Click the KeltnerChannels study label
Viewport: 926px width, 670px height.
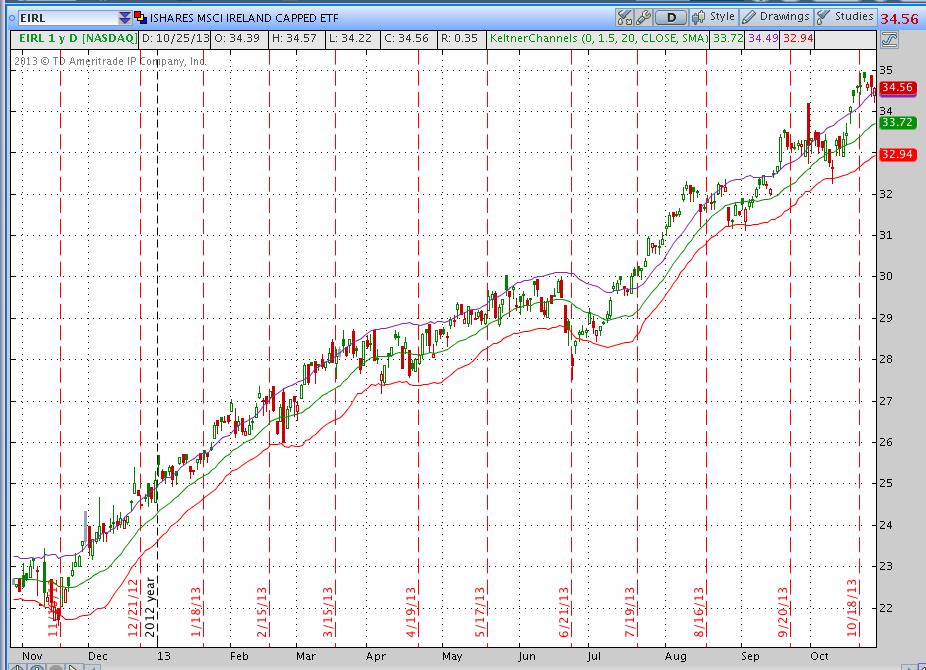(599, 38)
